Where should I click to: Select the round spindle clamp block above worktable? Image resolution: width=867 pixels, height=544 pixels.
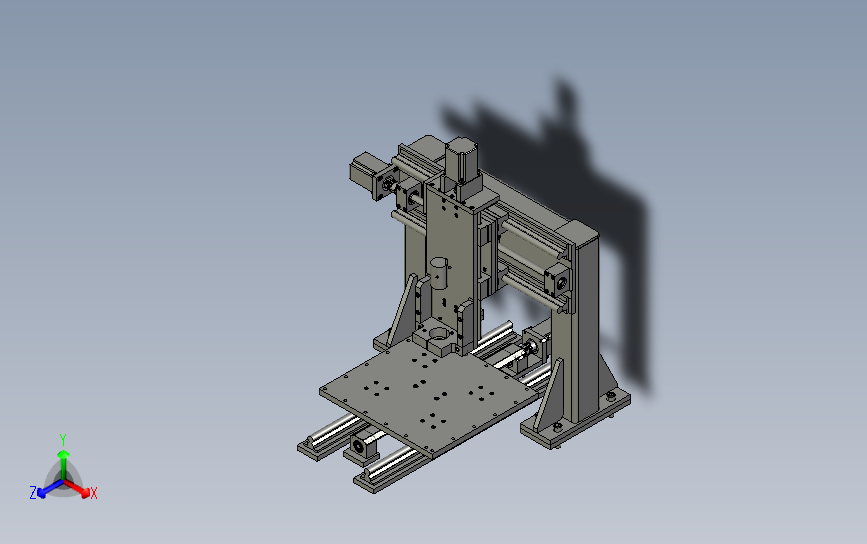(x=437, y=336)
